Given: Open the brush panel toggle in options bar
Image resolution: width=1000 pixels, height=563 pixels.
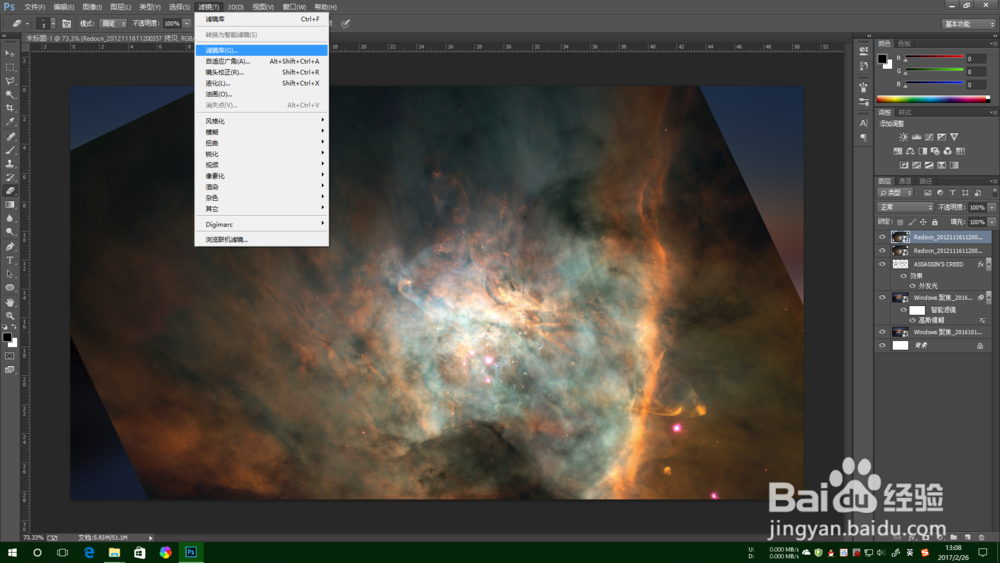Looking at the screenshot, I should pos(66,24).
